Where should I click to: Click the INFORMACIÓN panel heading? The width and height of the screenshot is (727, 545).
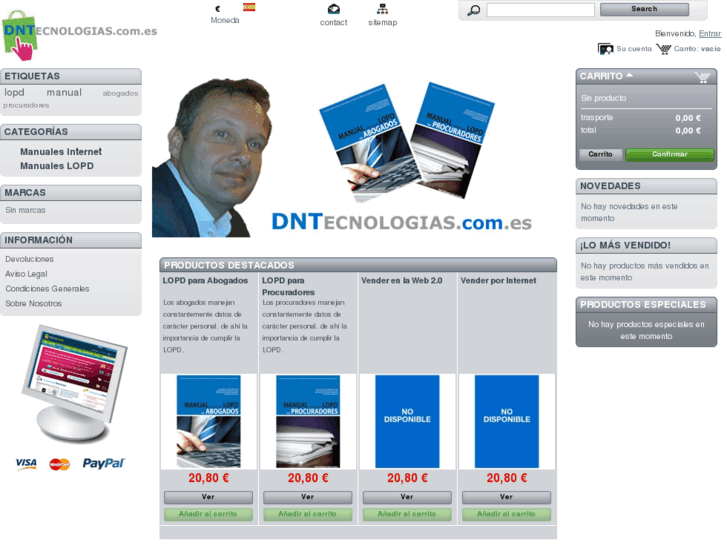coord(38,240)
